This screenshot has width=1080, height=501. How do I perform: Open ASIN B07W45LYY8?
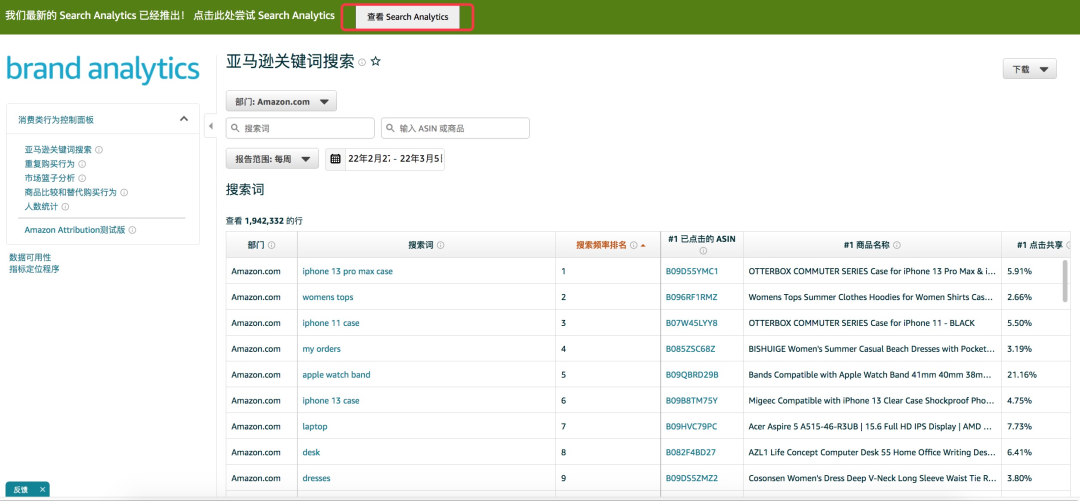[x=692, y=323]
